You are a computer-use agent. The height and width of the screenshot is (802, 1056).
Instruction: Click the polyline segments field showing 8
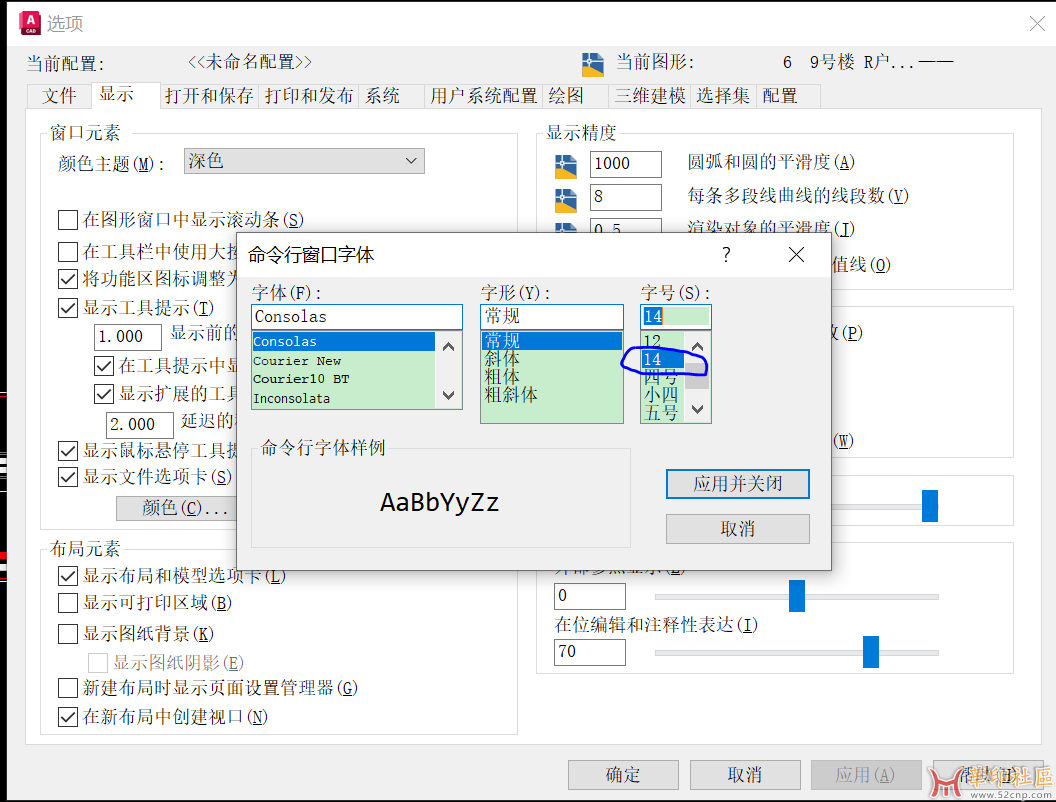[x=626, y=197]
